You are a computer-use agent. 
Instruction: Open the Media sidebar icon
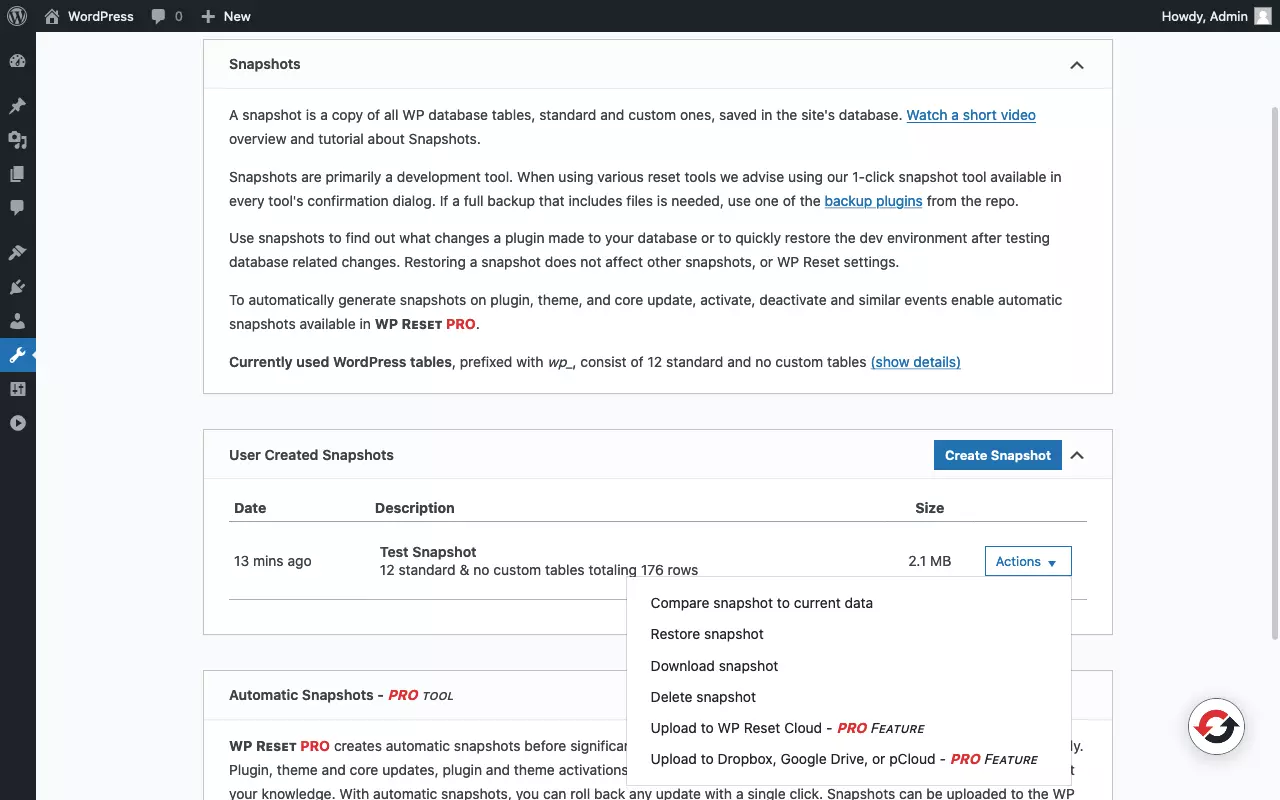[17, 140]
